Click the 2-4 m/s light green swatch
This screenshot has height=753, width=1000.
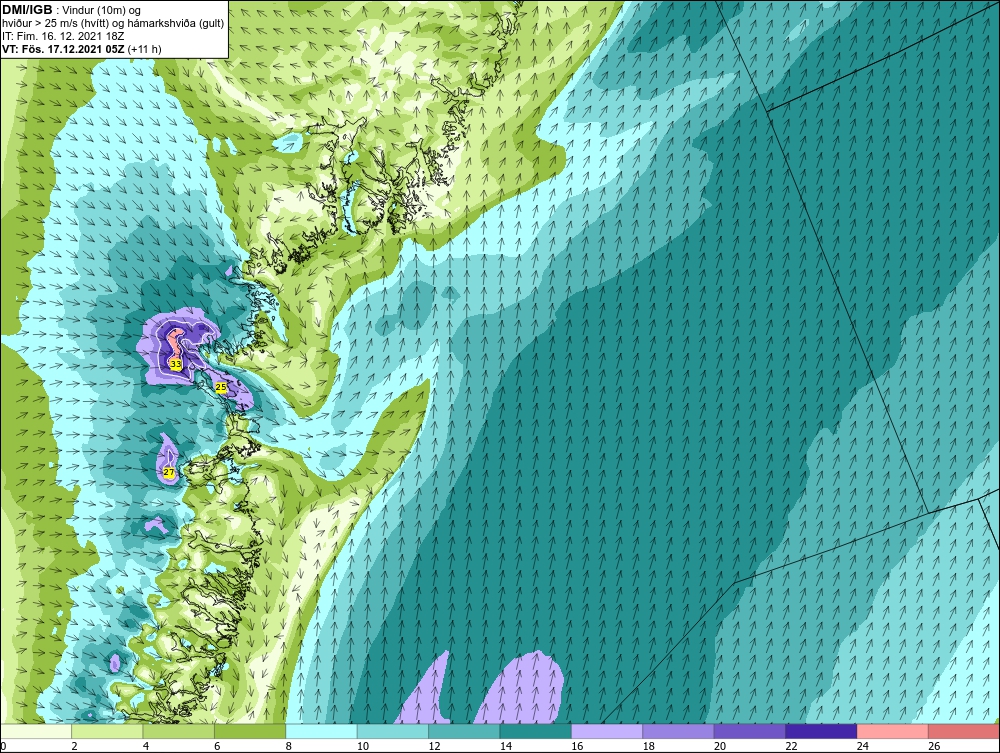108,731
